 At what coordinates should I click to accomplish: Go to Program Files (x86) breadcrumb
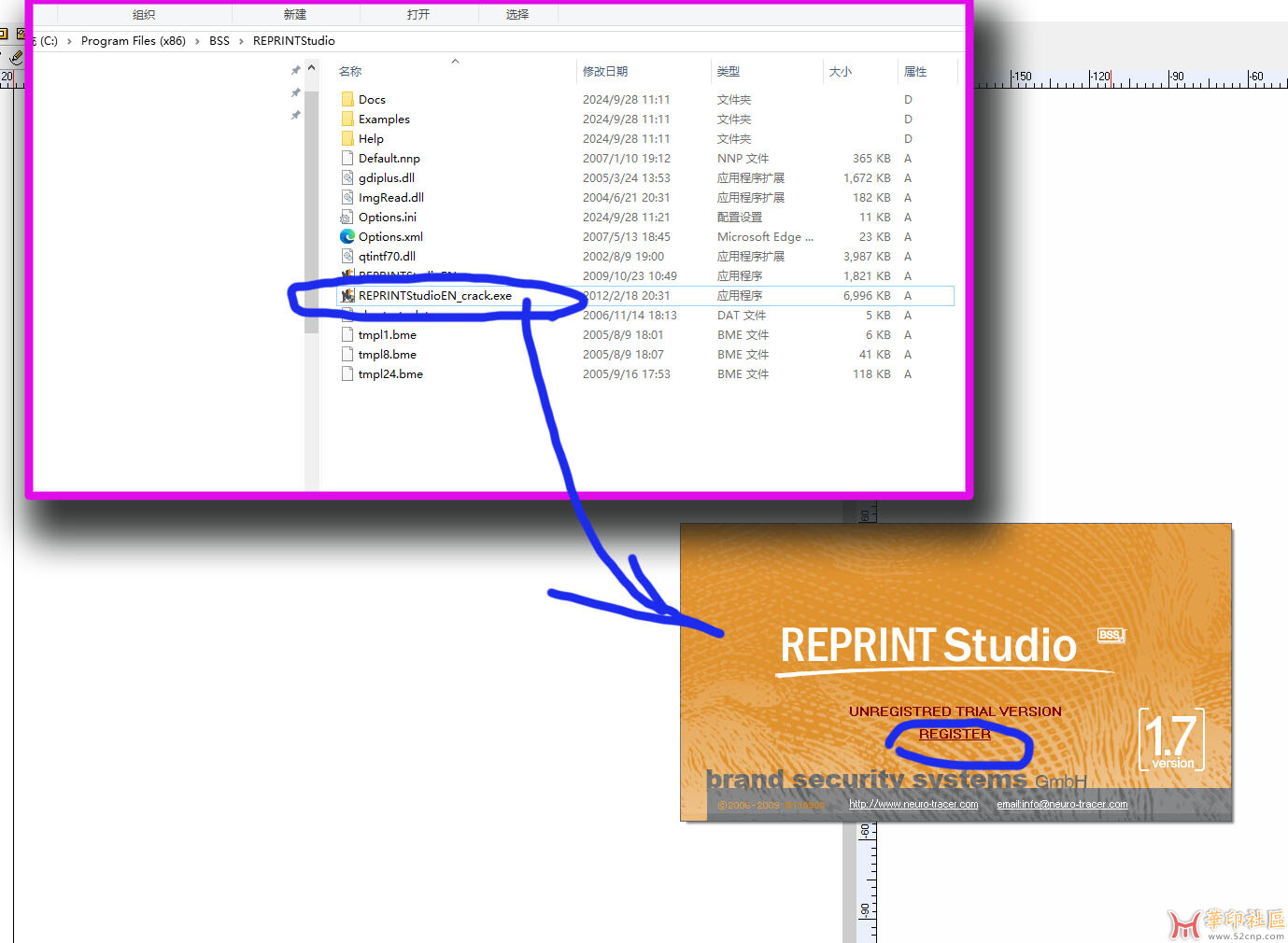click(134, 41)
